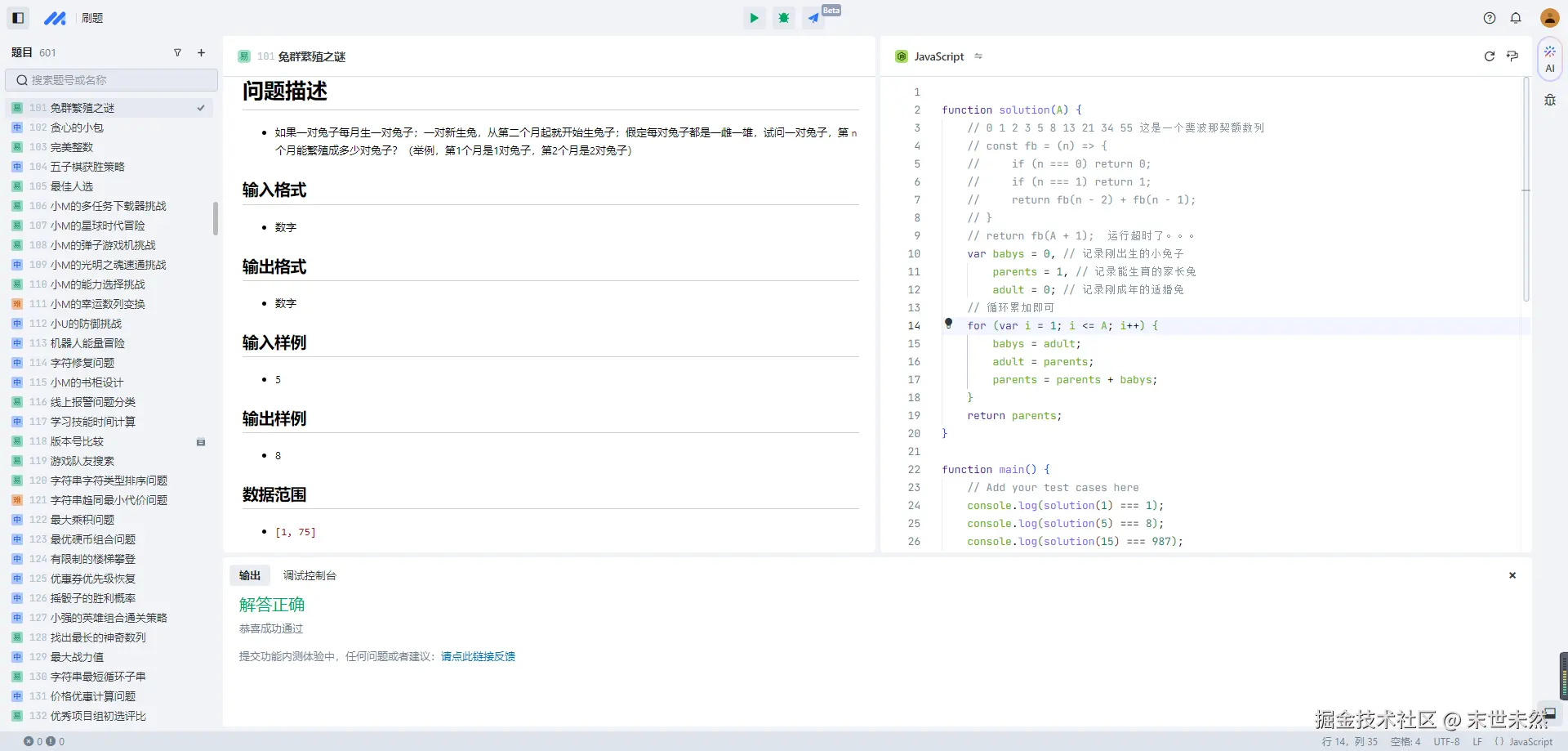1568x751 pixels.
Task: Submit the solution via paper plane icon
Action: pyautogui.click(x=813, y=18)
